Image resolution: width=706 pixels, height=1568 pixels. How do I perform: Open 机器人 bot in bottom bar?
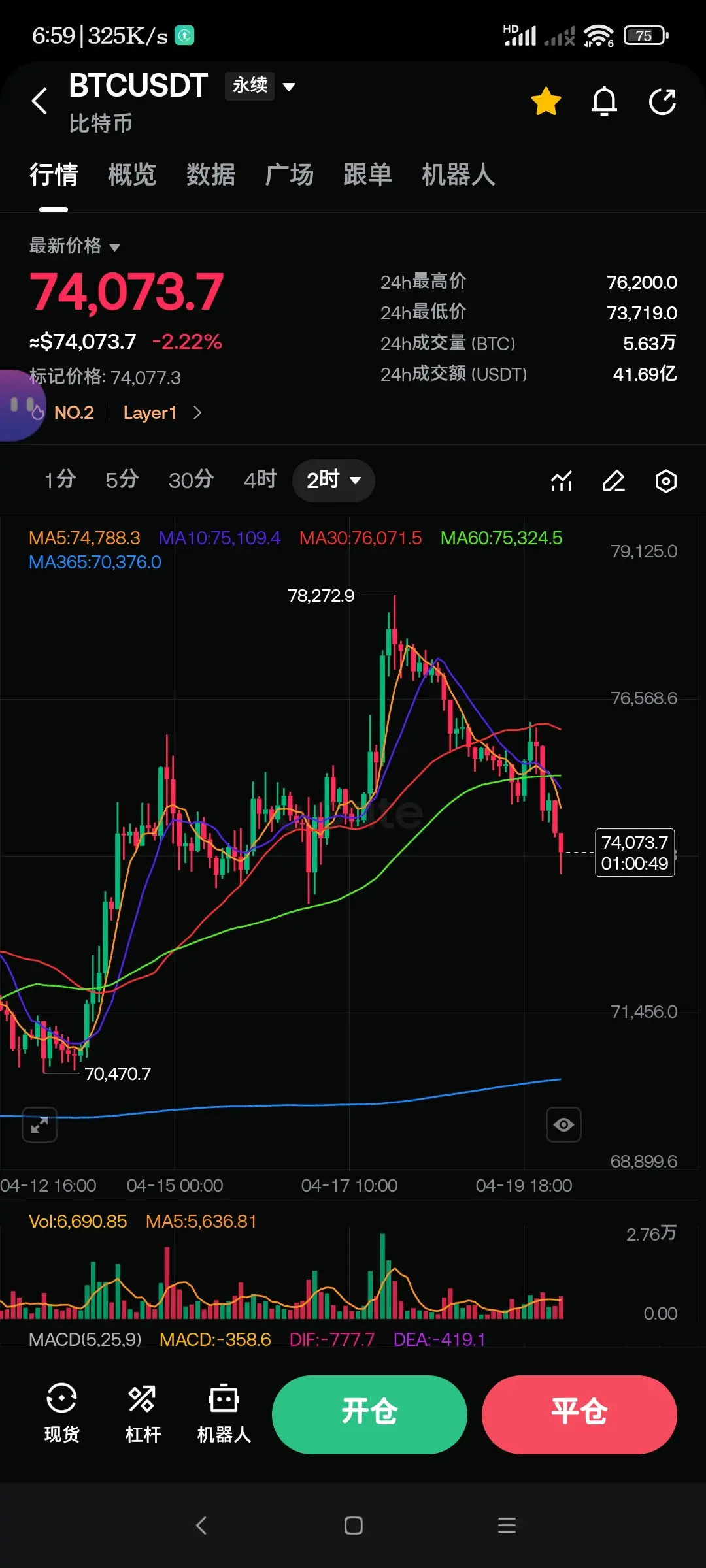[224, 1413]
